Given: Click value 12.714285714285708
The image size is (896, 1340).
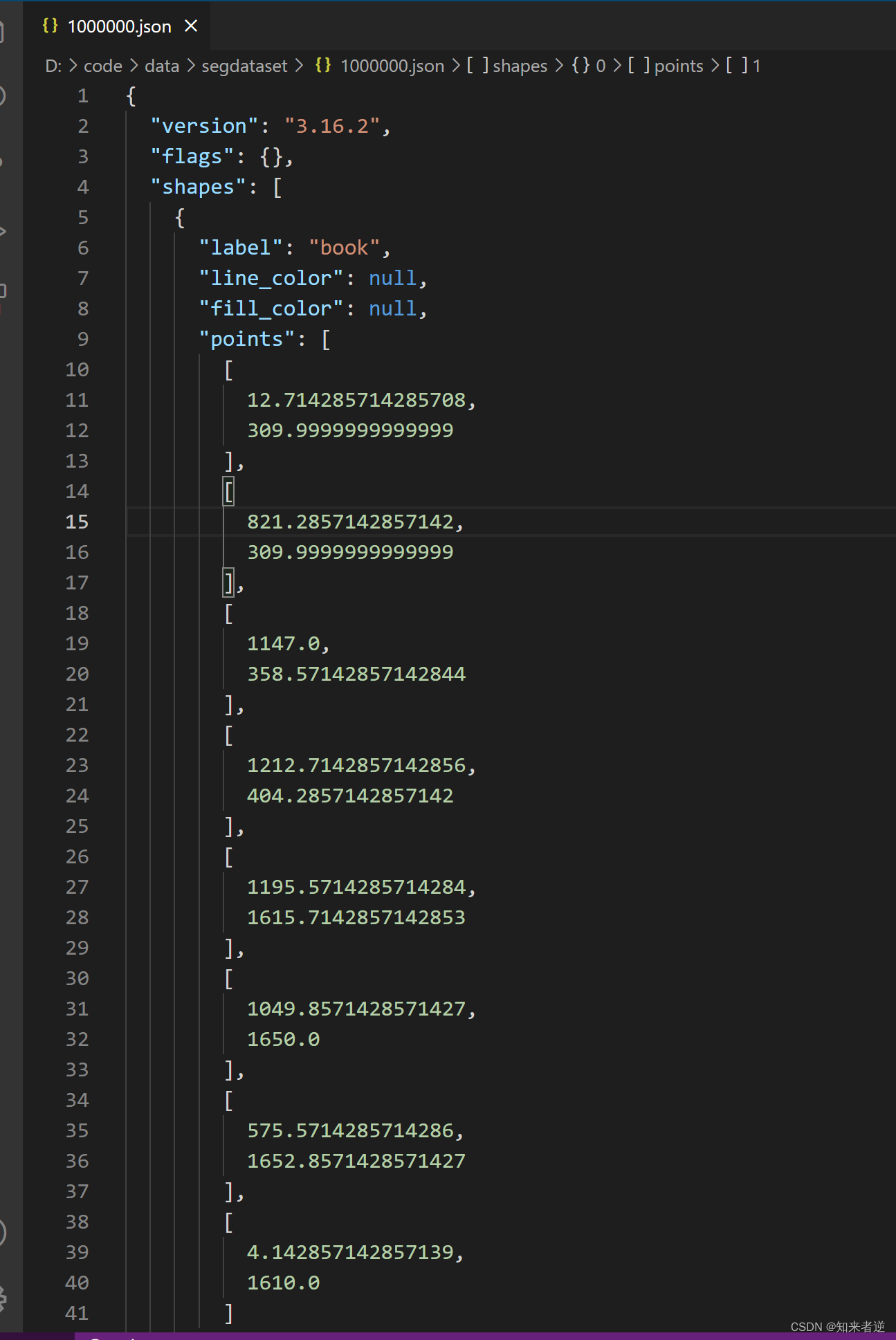Looking at the screenshot, I should (356, 400).
